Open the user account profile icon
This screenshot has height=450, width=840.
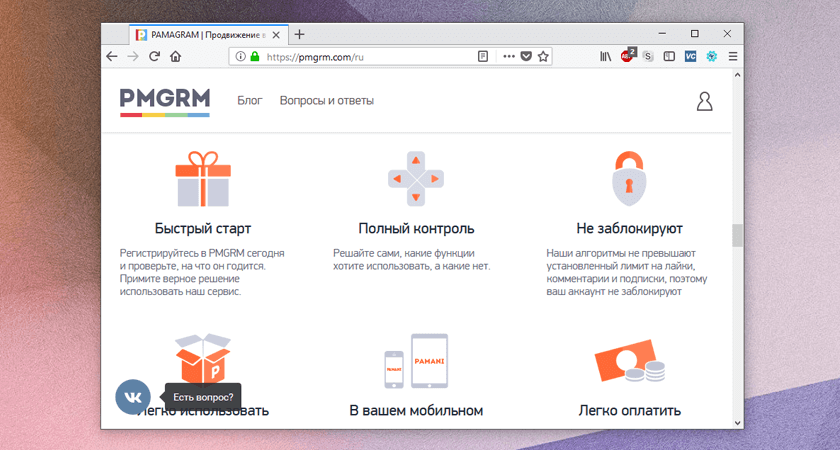point(704,101)
